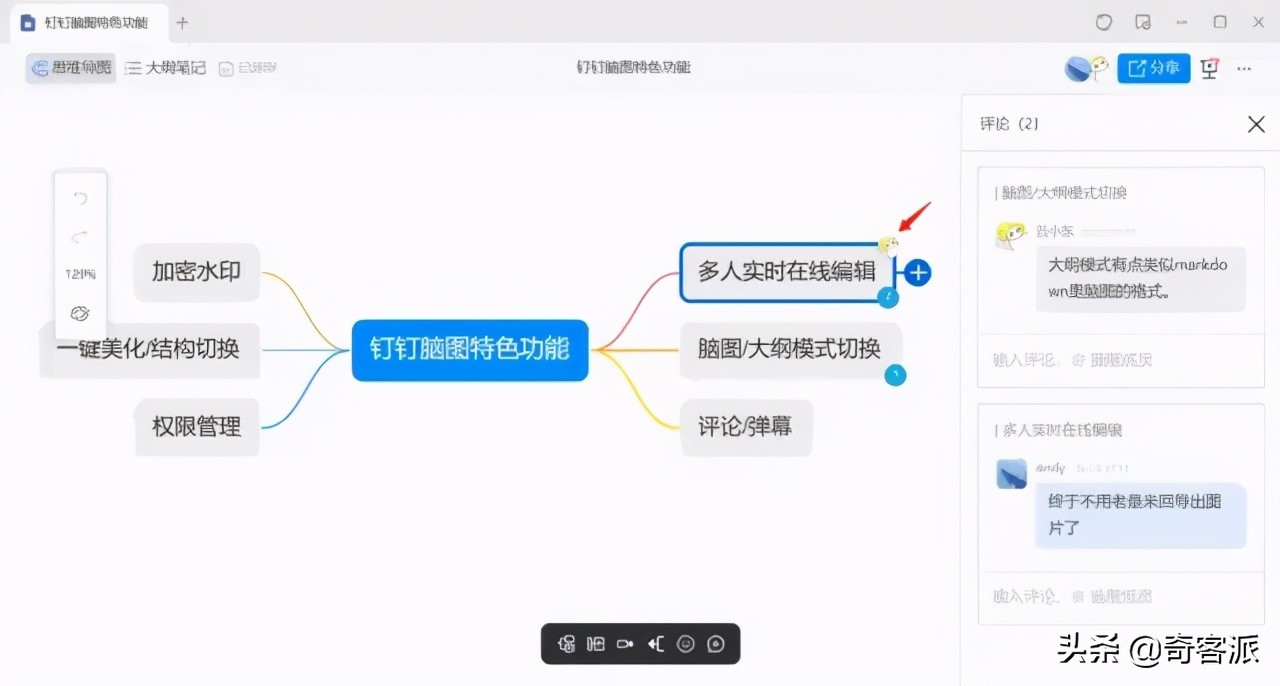Select the 一键美化/结构切换 node
Screen dimensions: 1280x686
click(148, 349)
